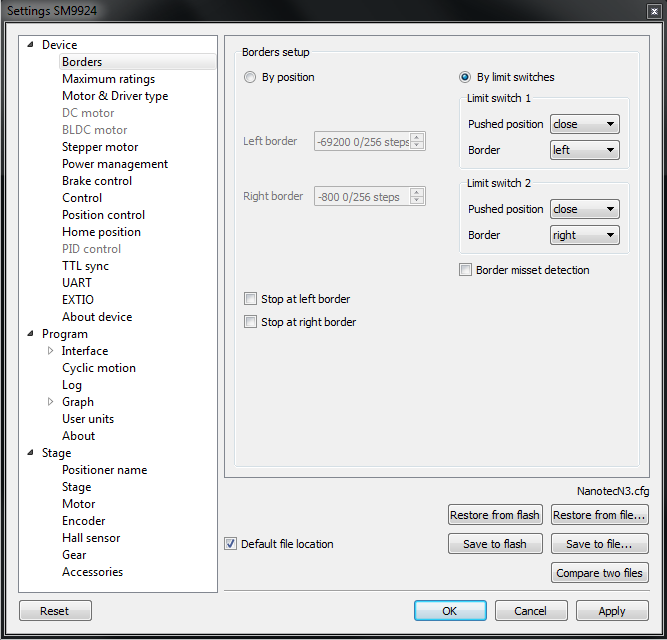The height and width of the screenshot is (640, 667).
Task: Check Stop at left border
Action: [x=250, y=299]
